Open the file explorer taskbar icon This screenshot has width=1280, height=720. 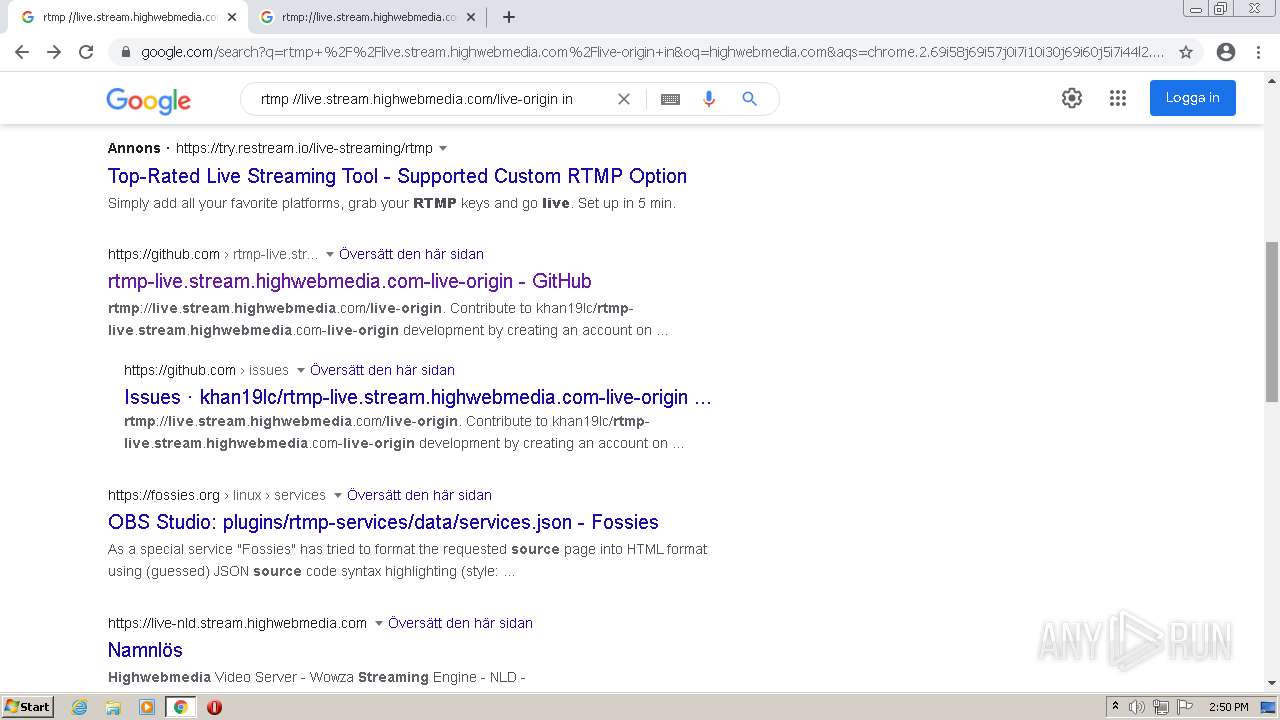[x=113, y=707]
